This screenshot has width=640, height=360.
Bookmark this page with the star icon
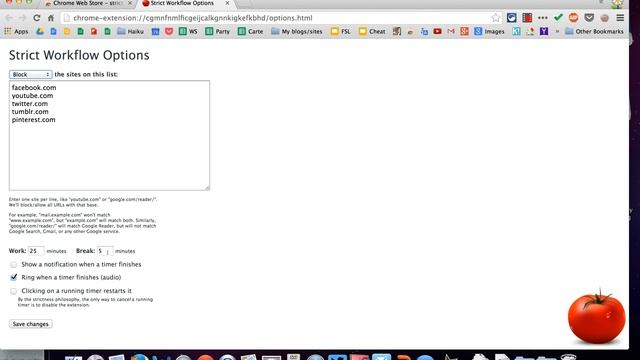point(496,18)
